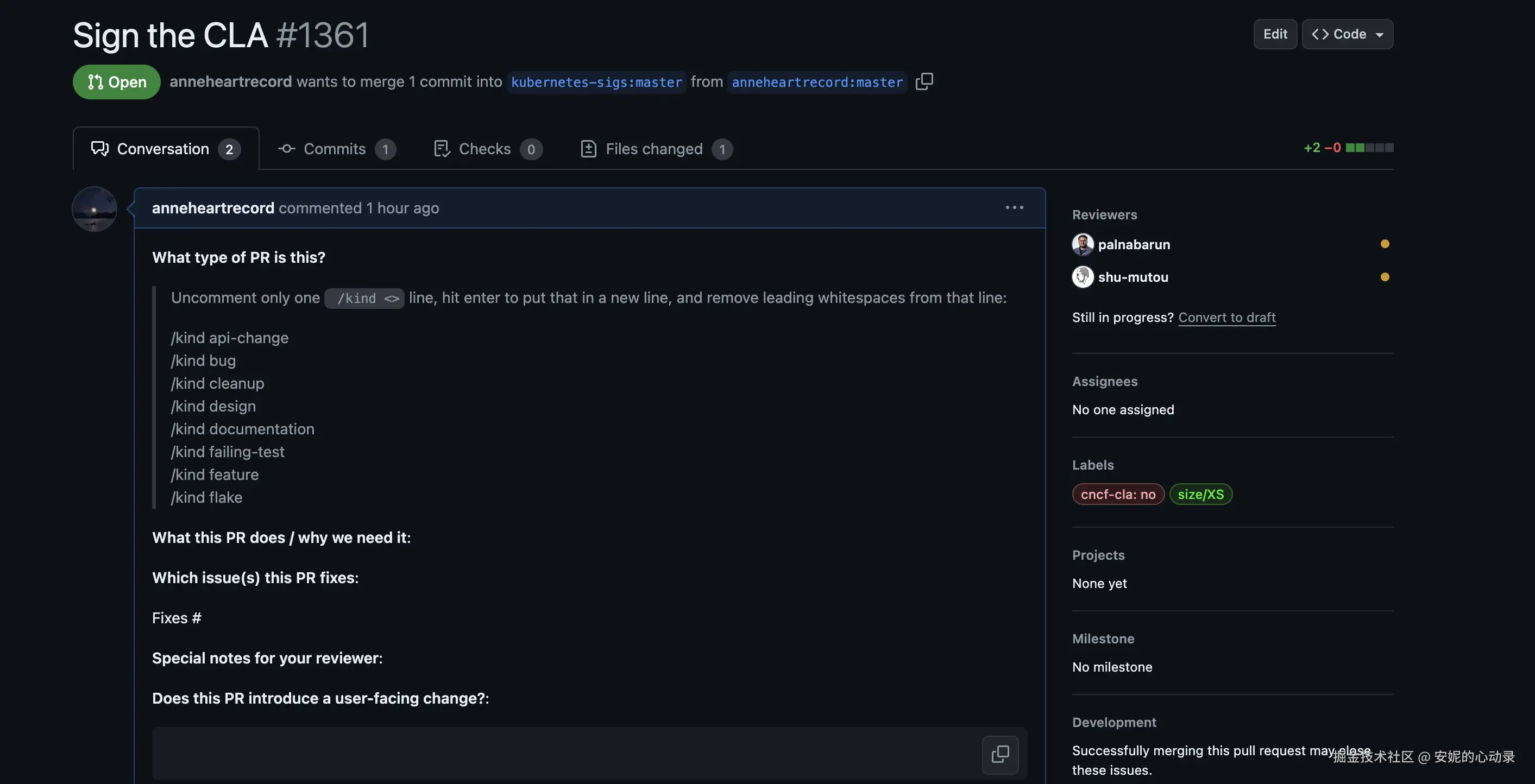Open the comment three-dots options menu
The image size is (1535, 784).
(x=1014, y=207)
